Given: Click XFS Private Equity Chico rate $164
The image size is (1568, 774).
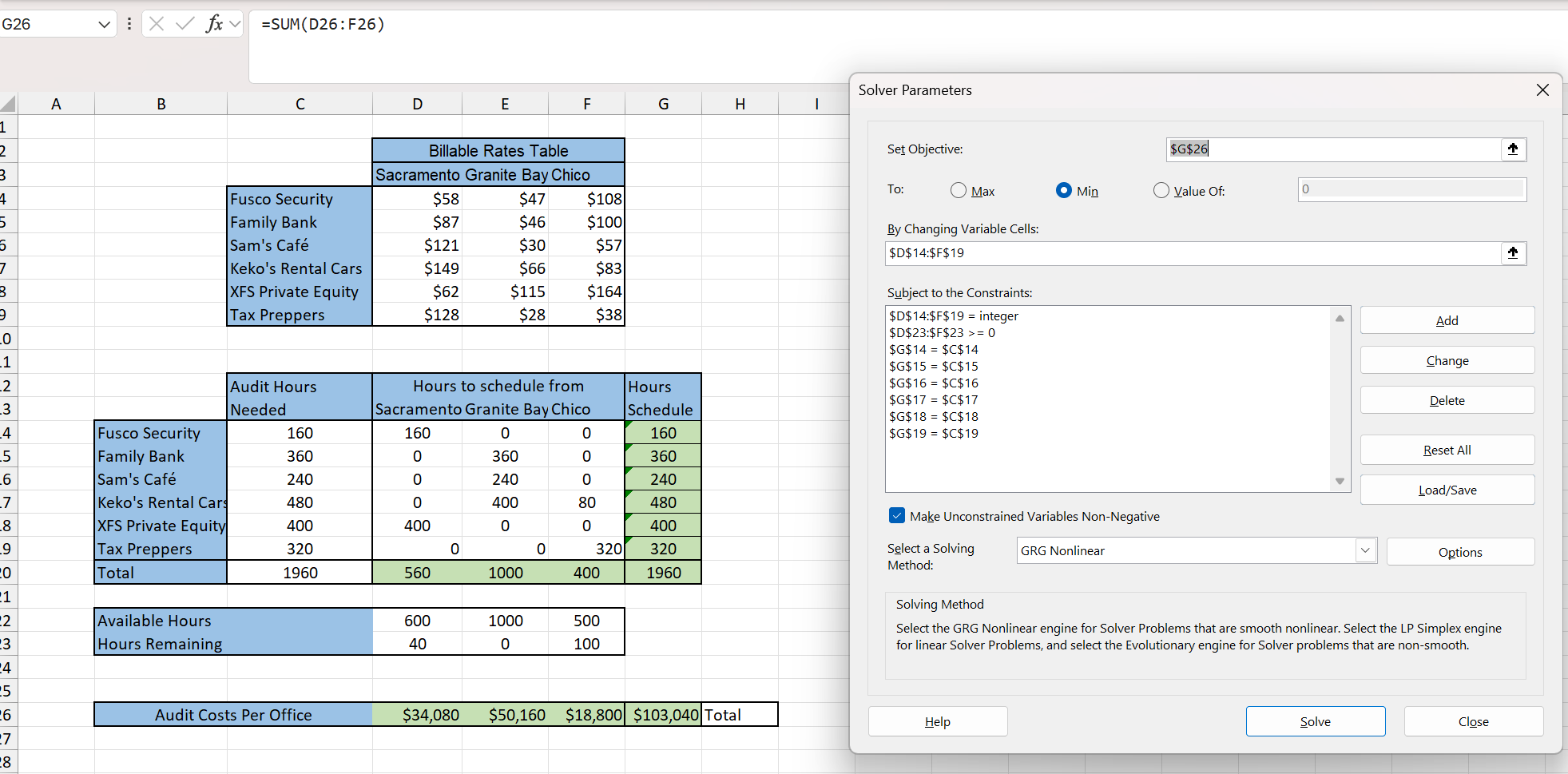Looking at the screenshot, I should coord(586,292).
